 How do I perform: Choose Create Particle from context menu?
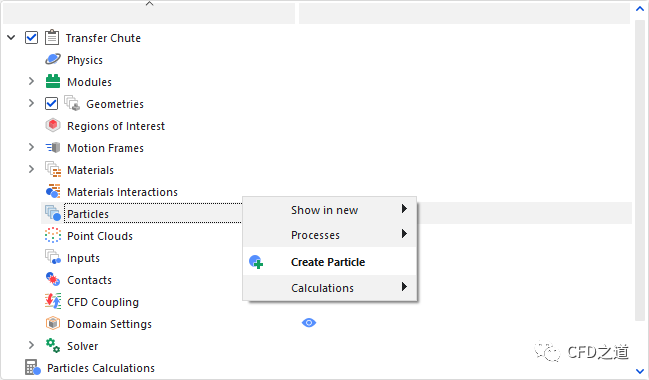pos(329,262)
